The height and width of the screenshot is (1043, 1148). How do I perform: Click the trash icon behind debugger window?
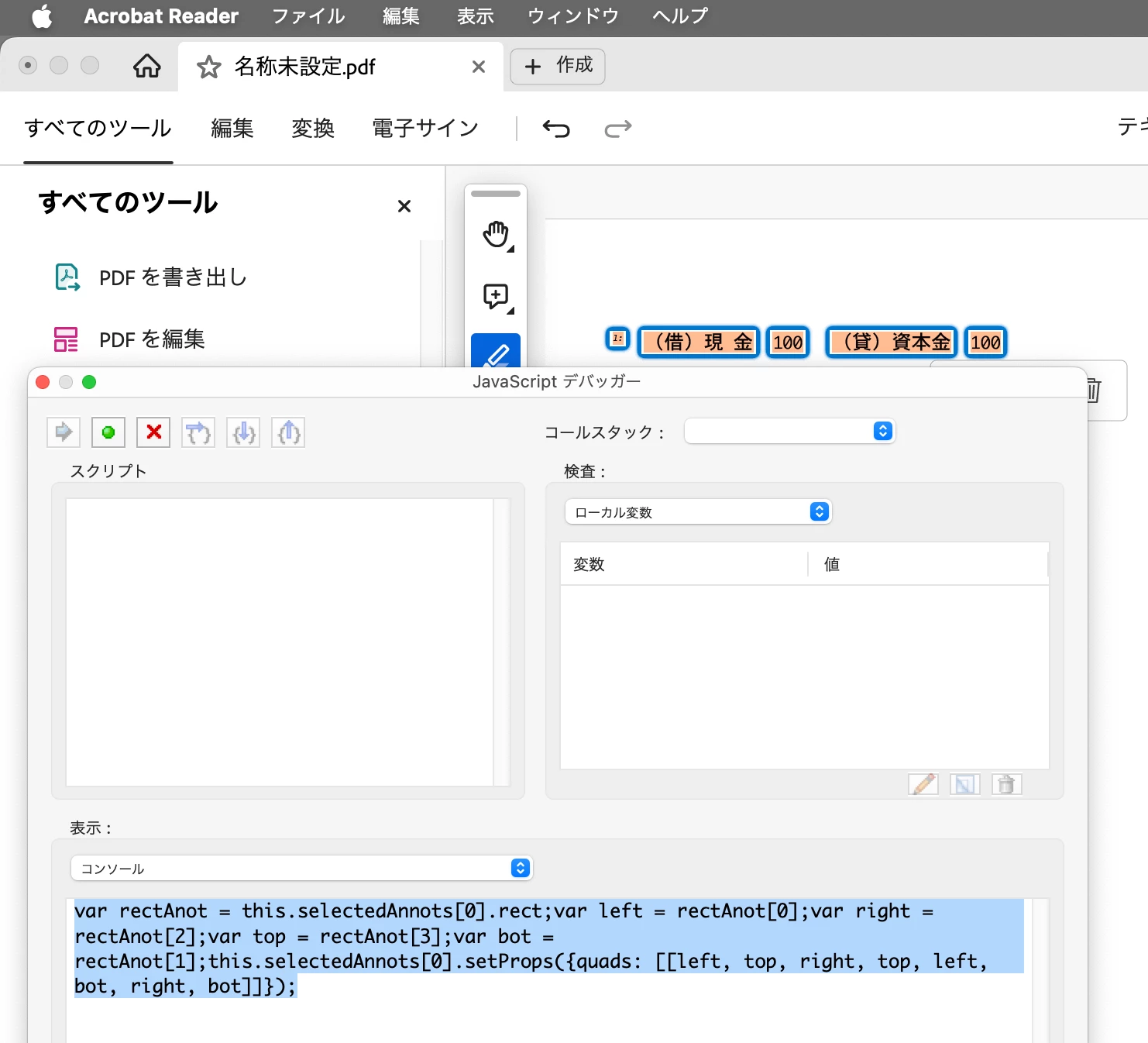pos(1095,390)
